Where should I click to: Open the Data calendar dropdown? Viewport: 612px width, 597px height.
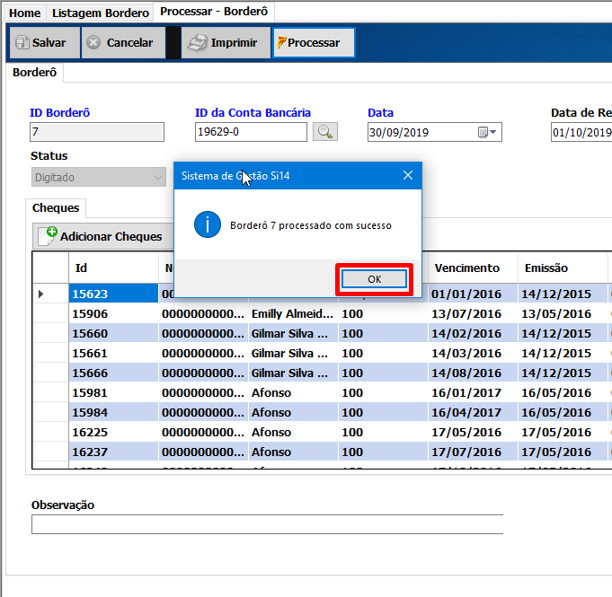(x=489, y=132)
